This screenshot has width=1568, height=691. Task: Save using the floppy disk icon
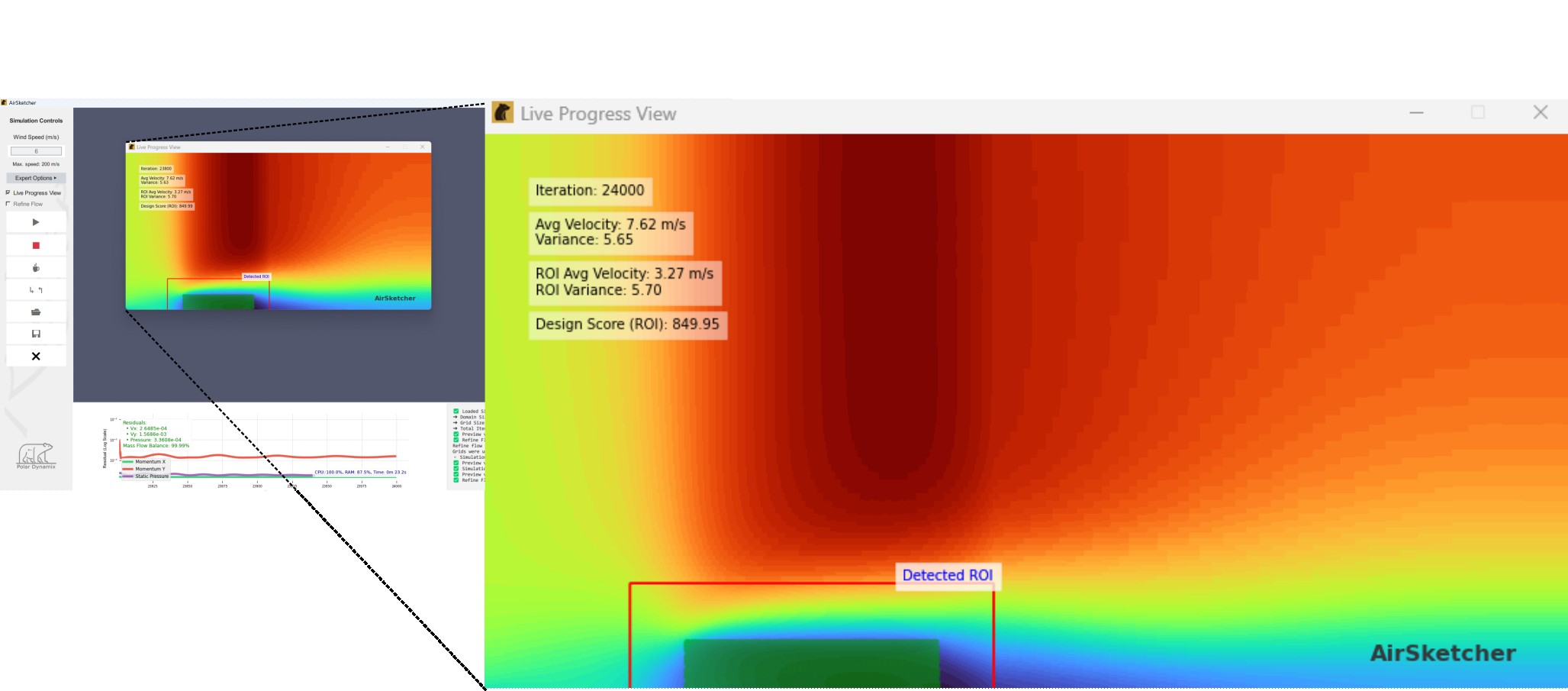tap(36, 334)
